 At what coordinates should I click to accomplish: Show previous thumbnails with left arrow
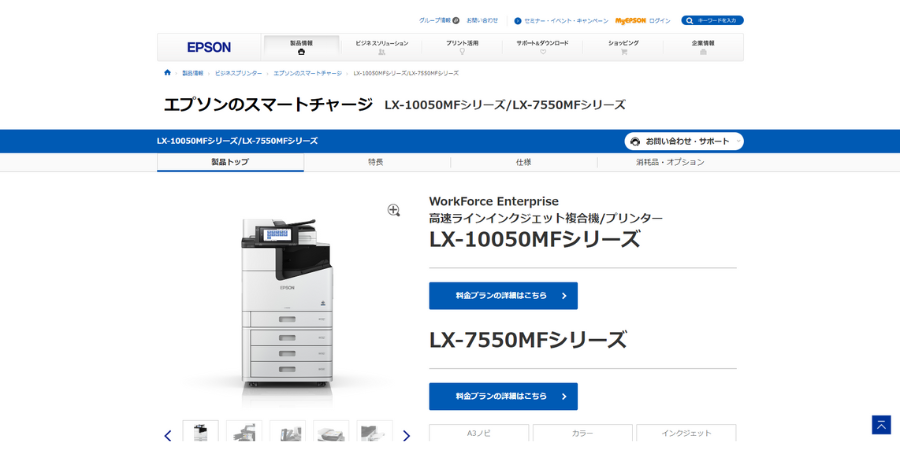pyautogui.click(x=168, y=436)
